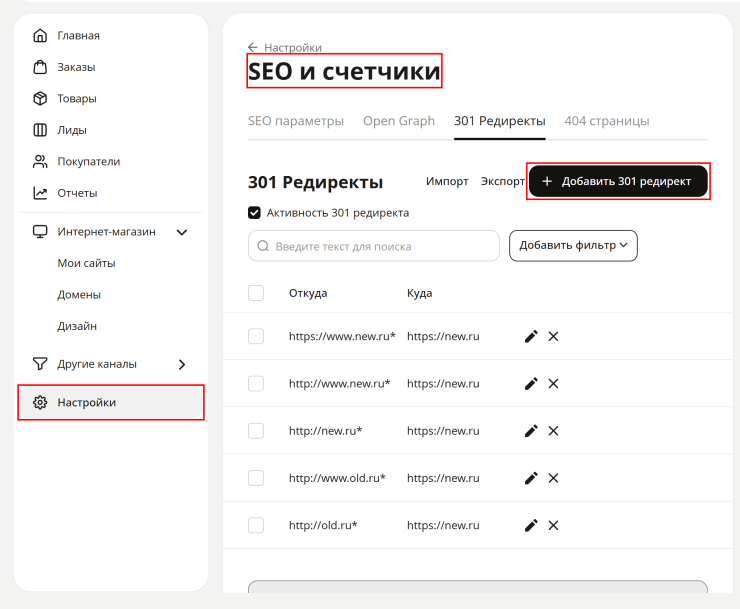740x609 pixels.
Task: Open Заказы in the sidebar menu
Action: click(76, 67)
